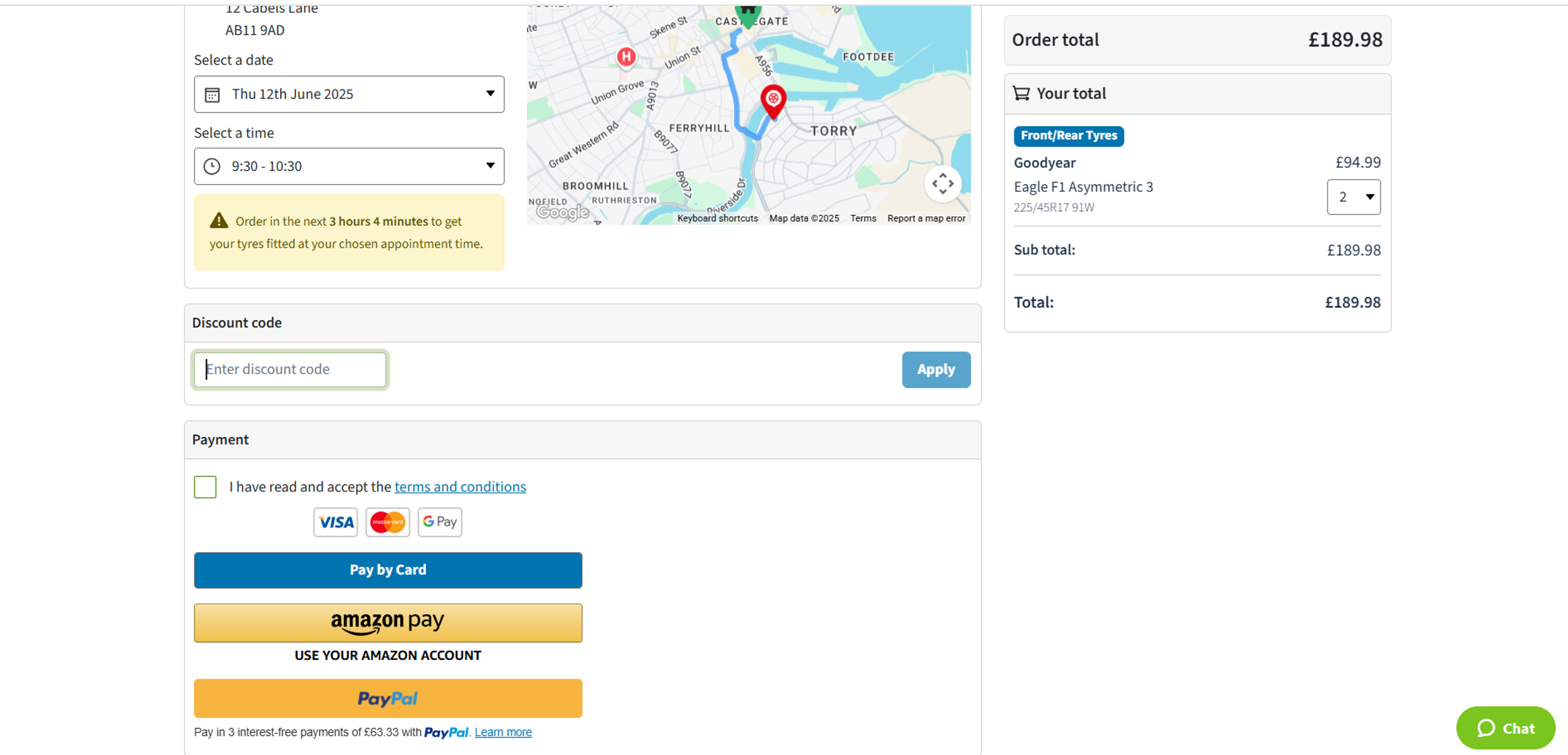Apply the discount code
The width and height of the screenshot is (1568, 755).
click(935, 369)
